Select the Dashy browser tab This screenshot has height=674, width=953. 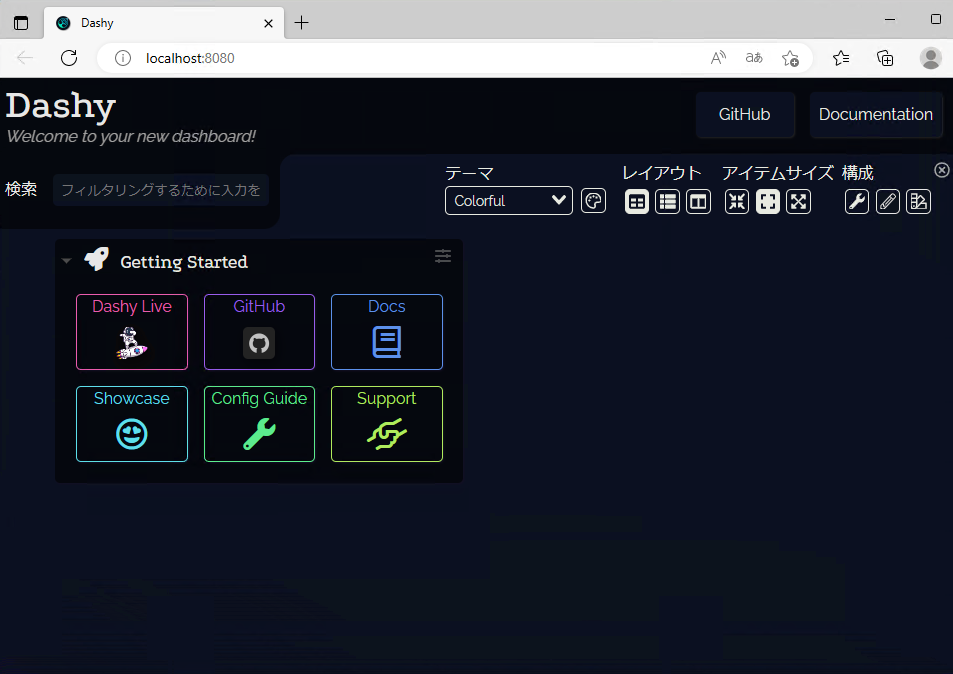163,23
